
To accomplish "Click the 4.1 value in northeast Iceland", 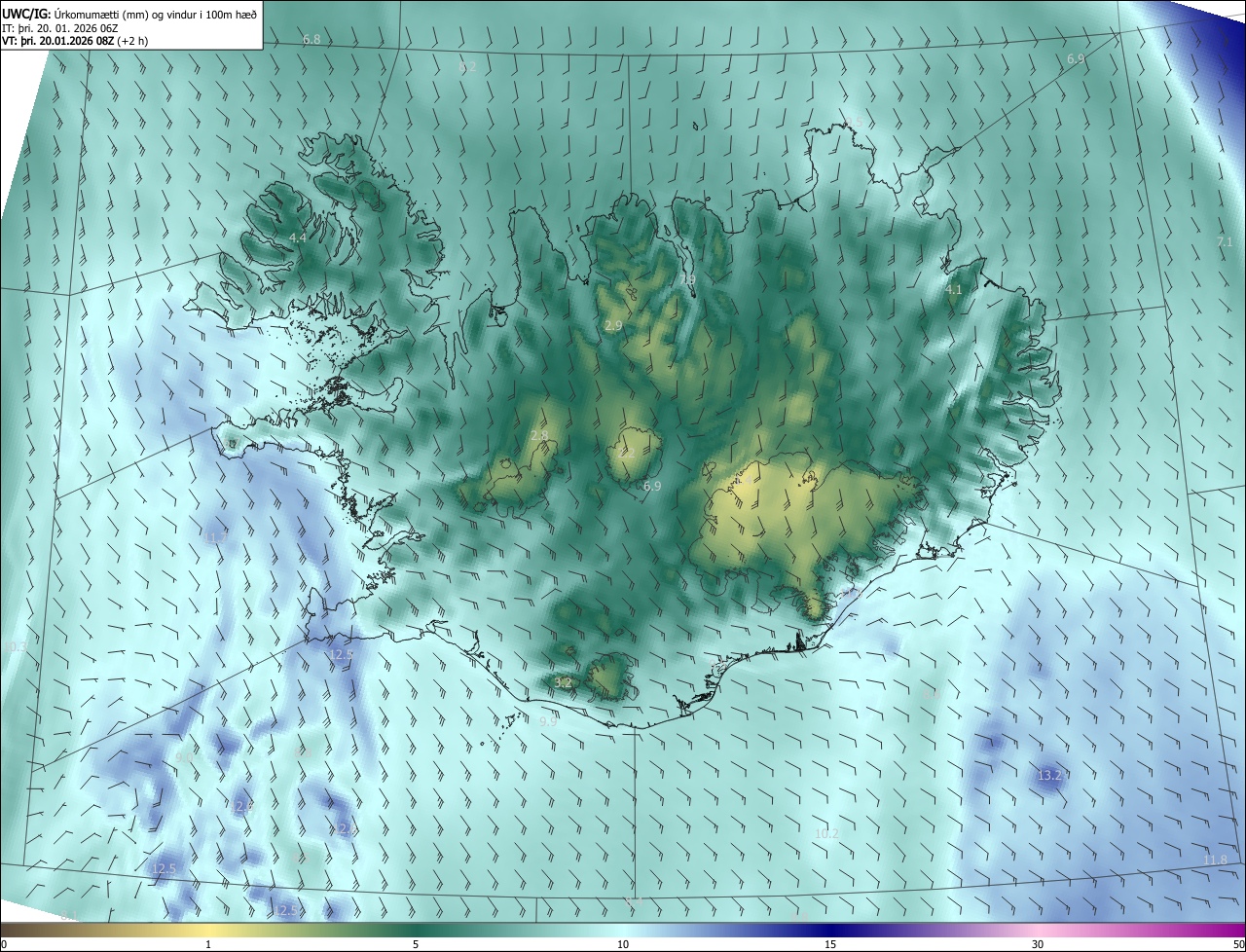I will (954, 290).
